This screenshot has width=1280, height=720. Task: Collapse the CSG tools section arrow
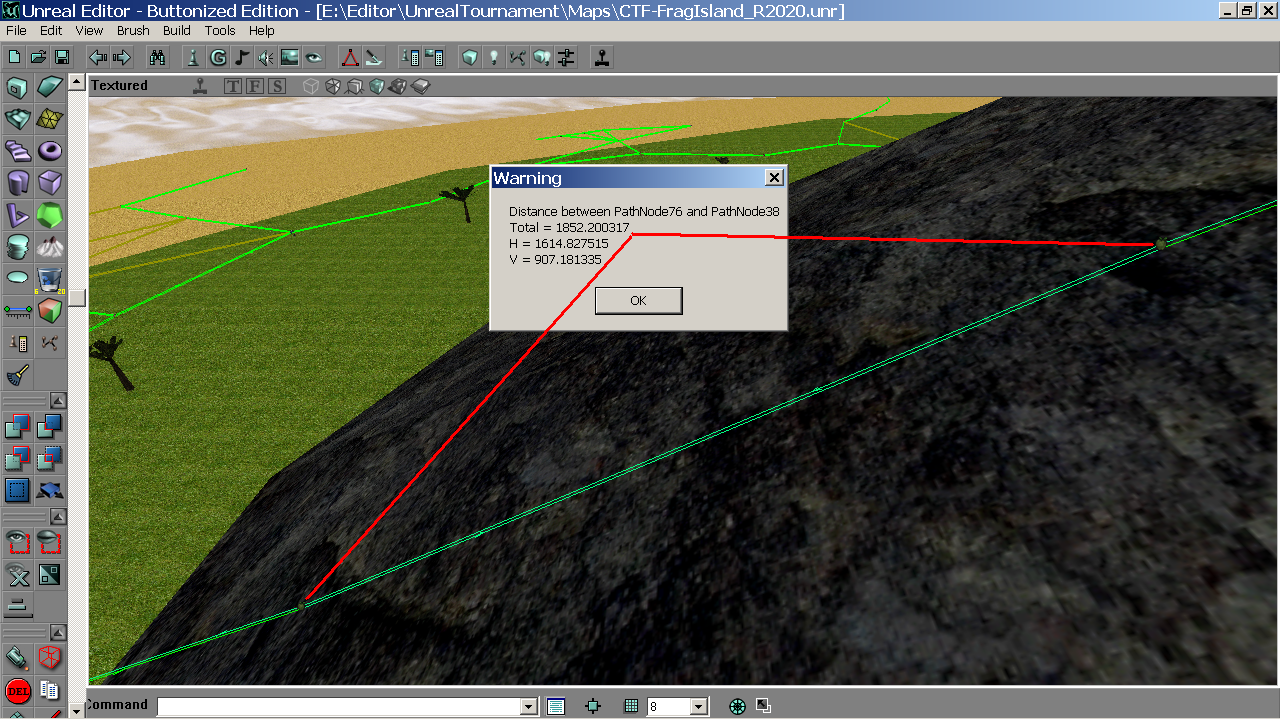(x=59, y=400)
